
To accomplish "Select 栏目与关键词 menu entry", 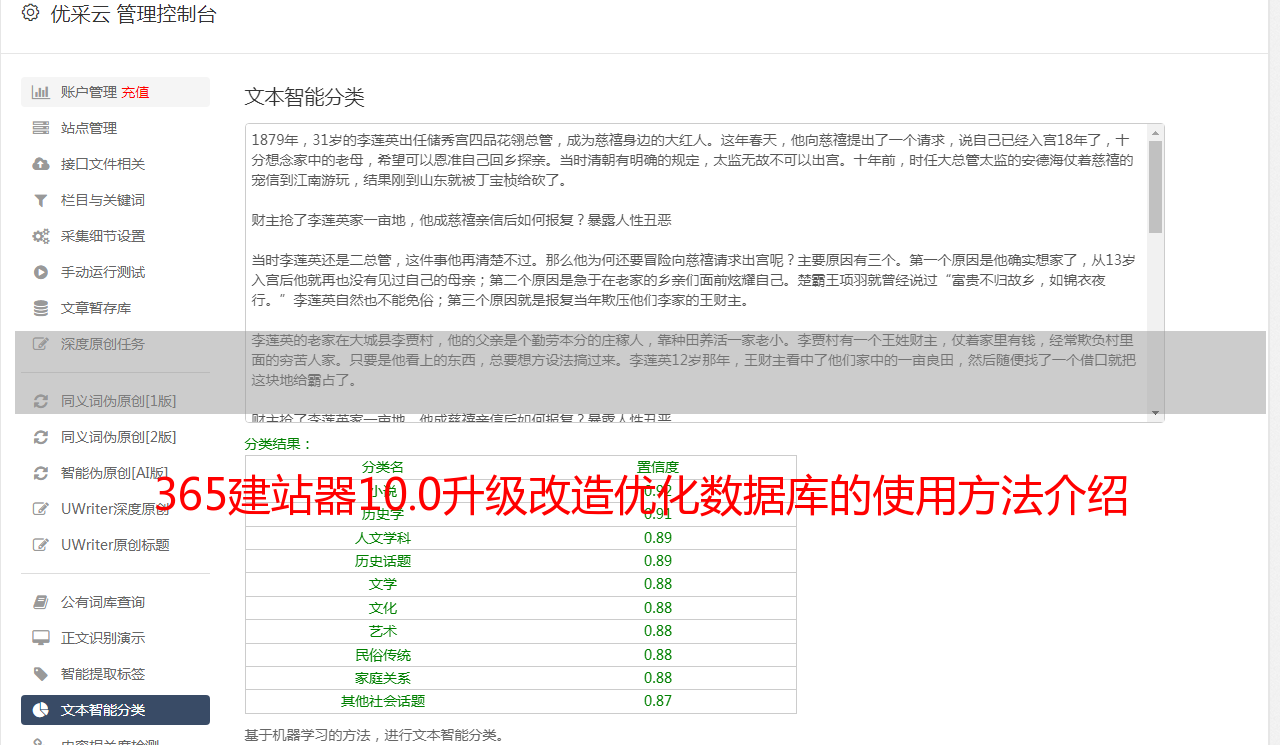I will click(115, 200).
